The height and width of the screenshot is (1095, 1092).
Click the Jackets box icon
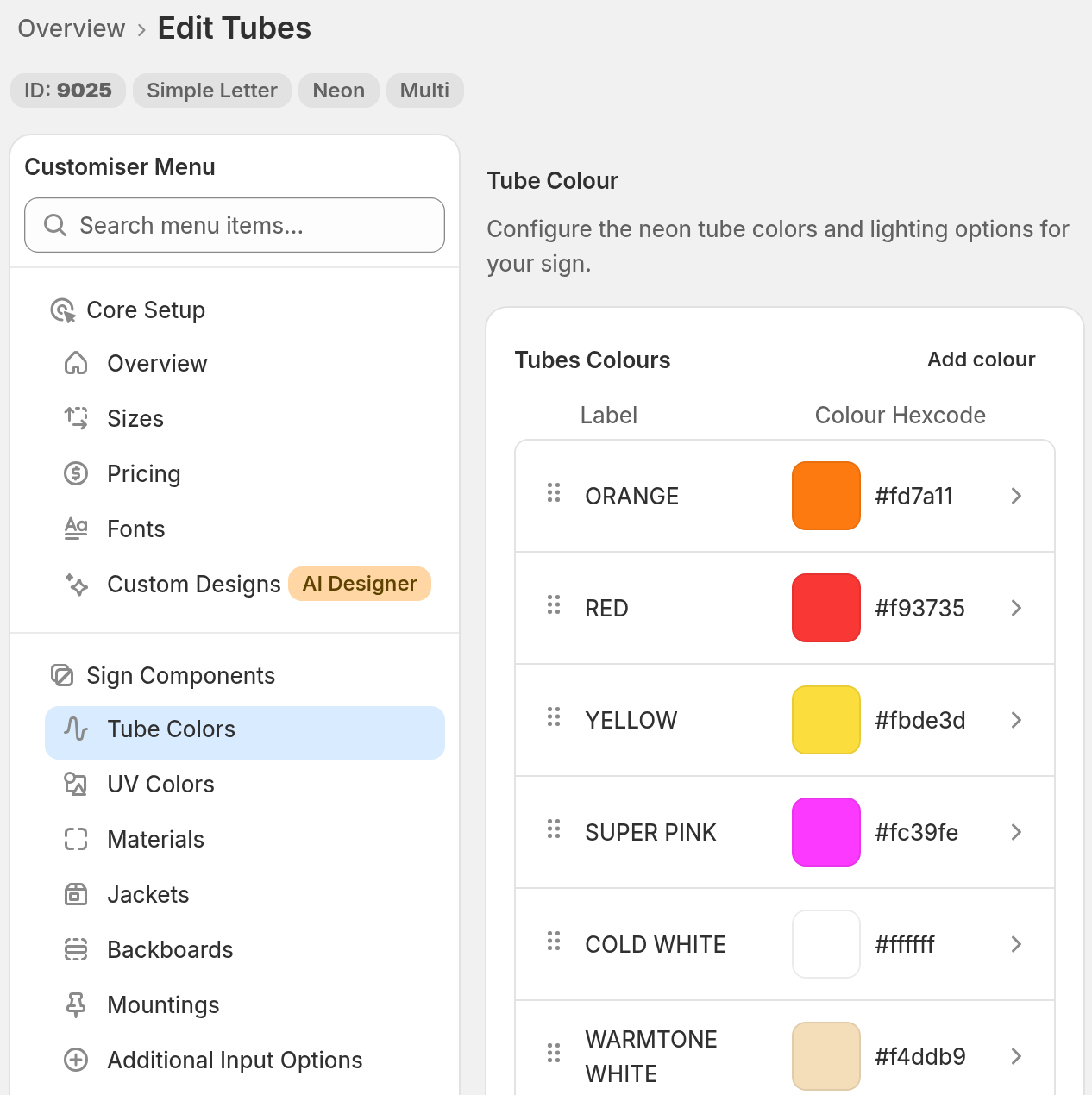[76, 894]
